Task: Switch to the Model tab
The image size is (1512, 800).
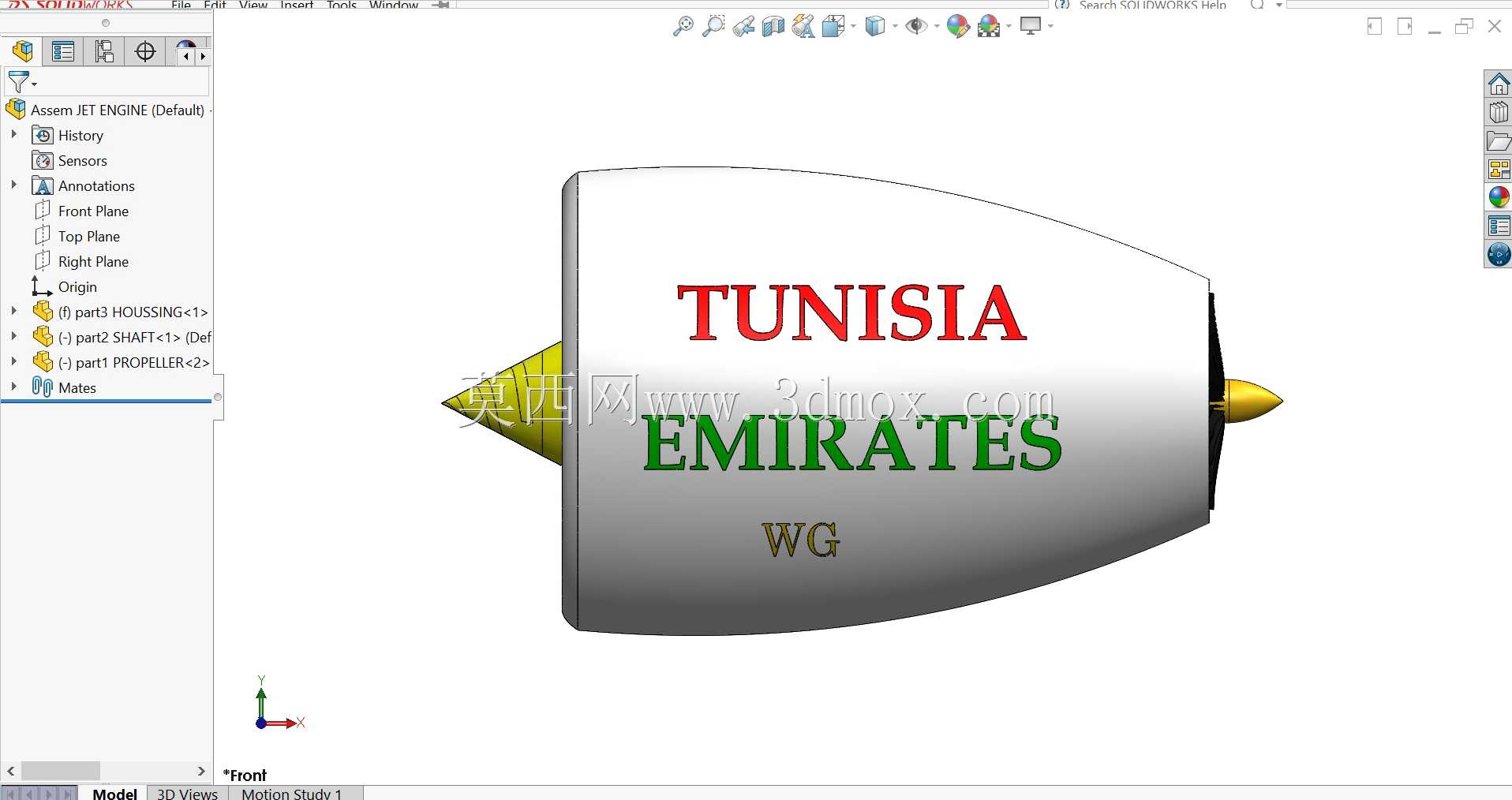Action: coord(114,793)
